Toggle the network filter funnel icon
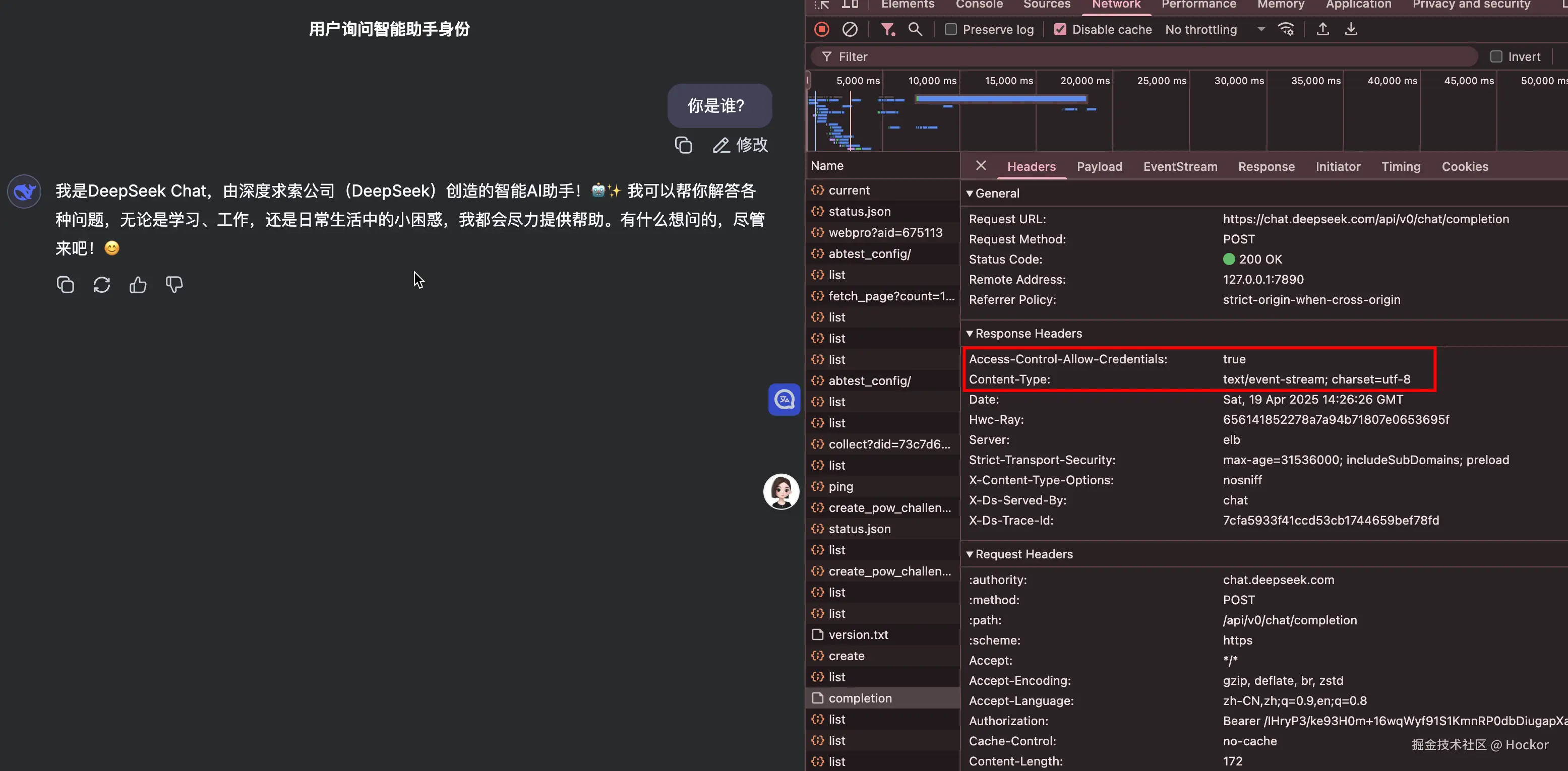 [x=887, y=29]
